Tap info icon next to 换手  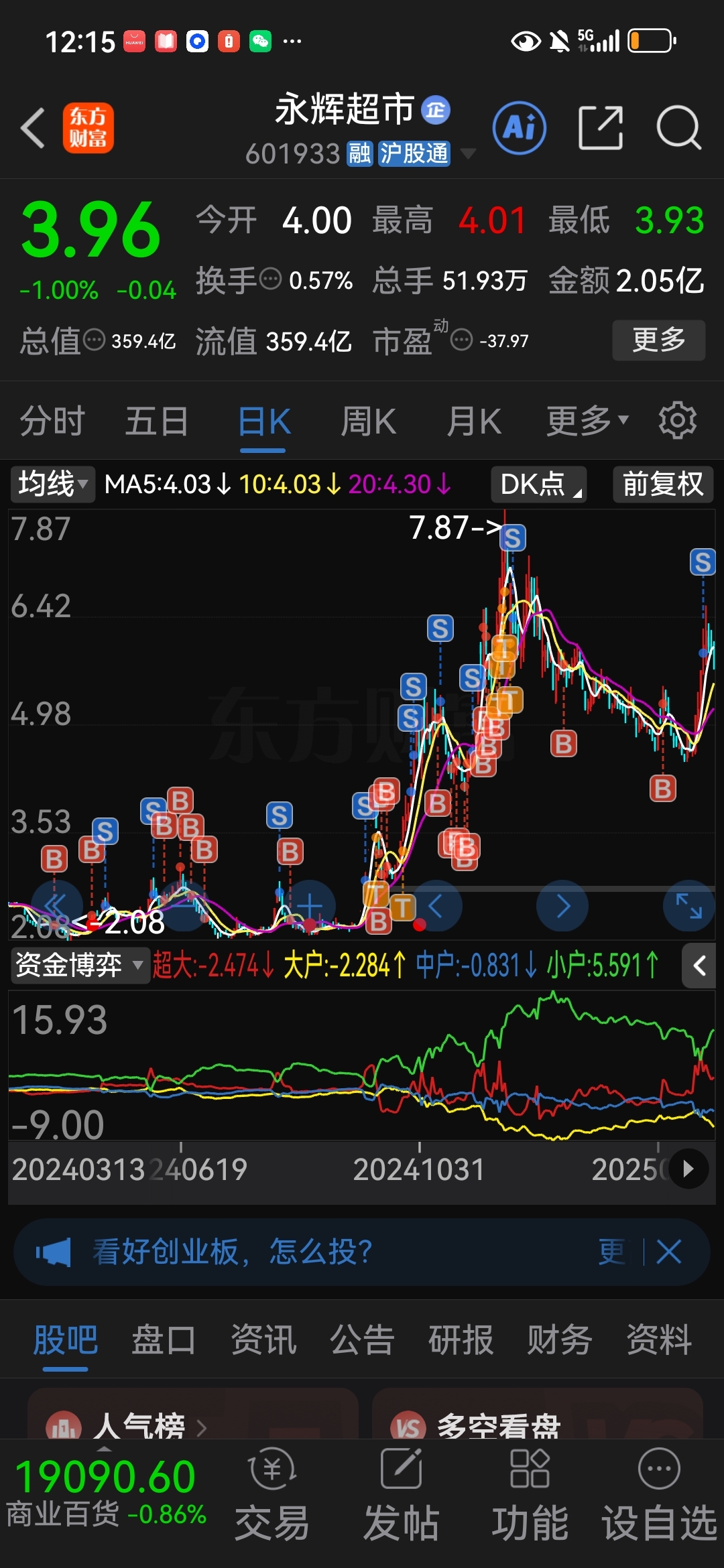coord(270,278)
